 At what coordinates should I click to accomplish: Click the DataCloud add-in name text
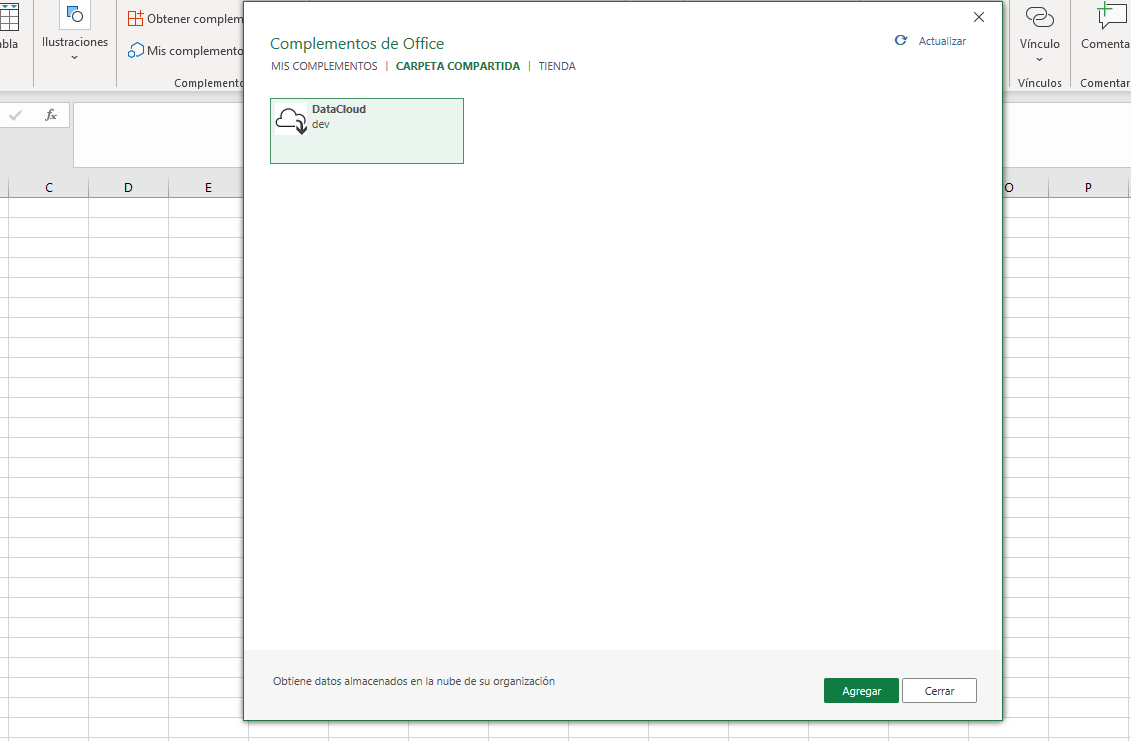(x=338, y=109)
